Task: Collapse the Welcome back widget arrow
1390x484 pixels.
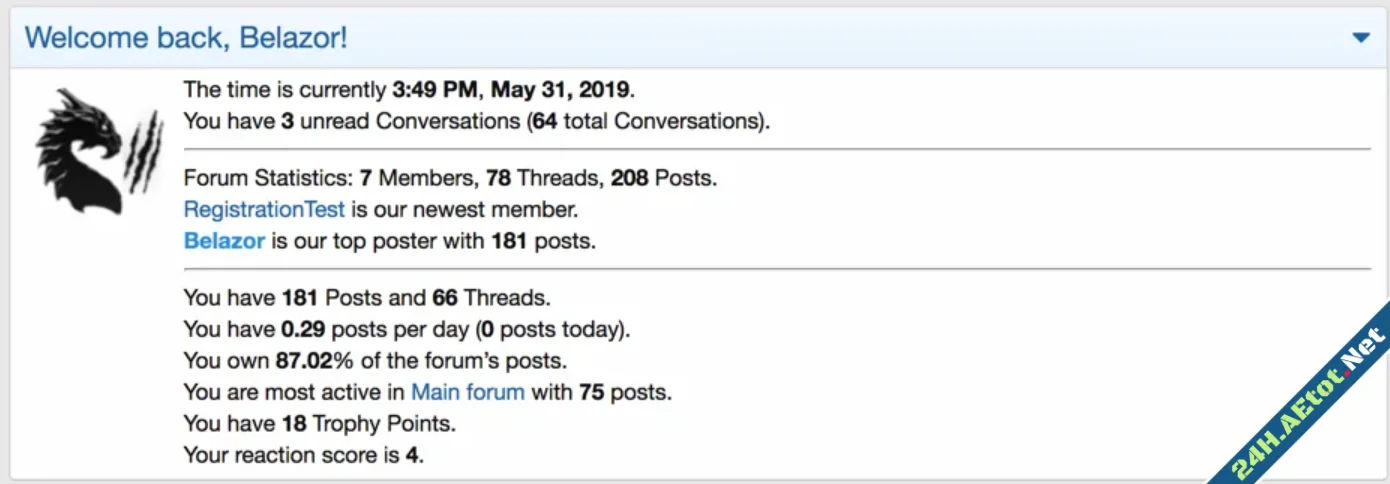Action: [x=1360, y=38]
